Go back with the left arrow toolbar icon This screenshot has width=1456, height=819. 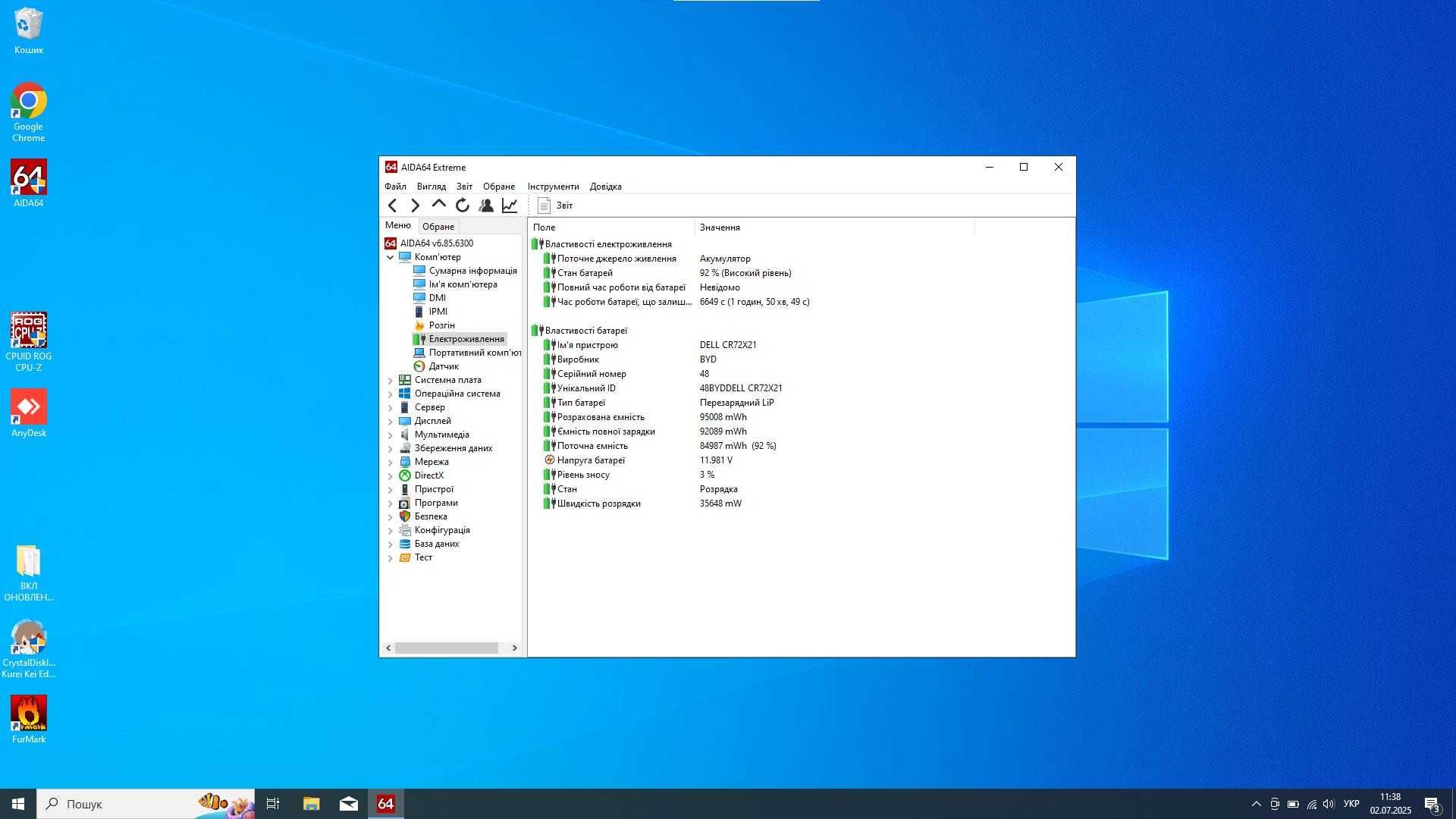click(x=392, y=206)
